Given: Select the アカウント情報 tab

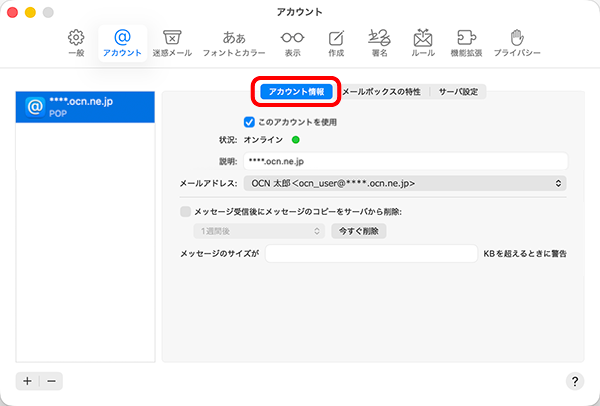Looking at the screenshot, I should 296,91.
